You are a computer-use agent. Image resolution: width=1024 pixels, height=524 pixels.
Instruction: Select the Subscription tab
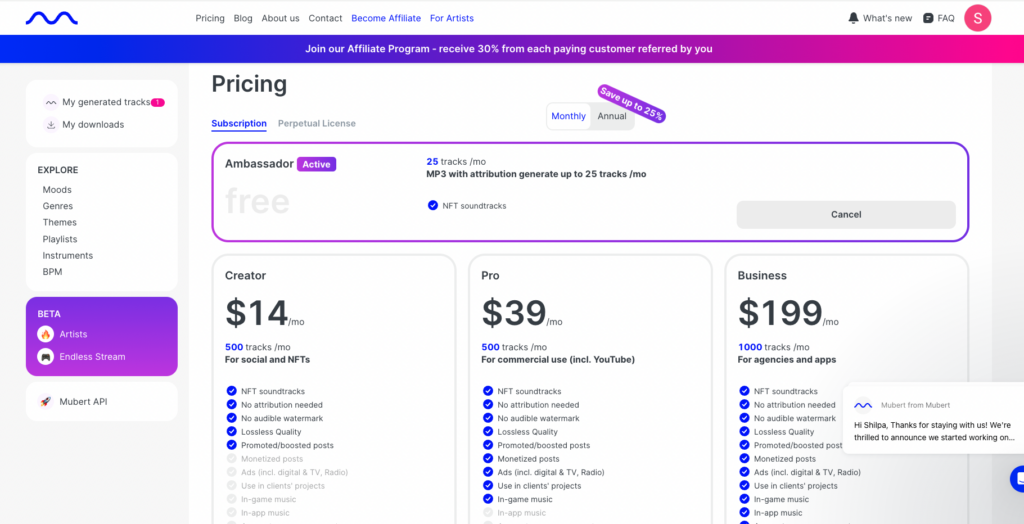(239, 123)
